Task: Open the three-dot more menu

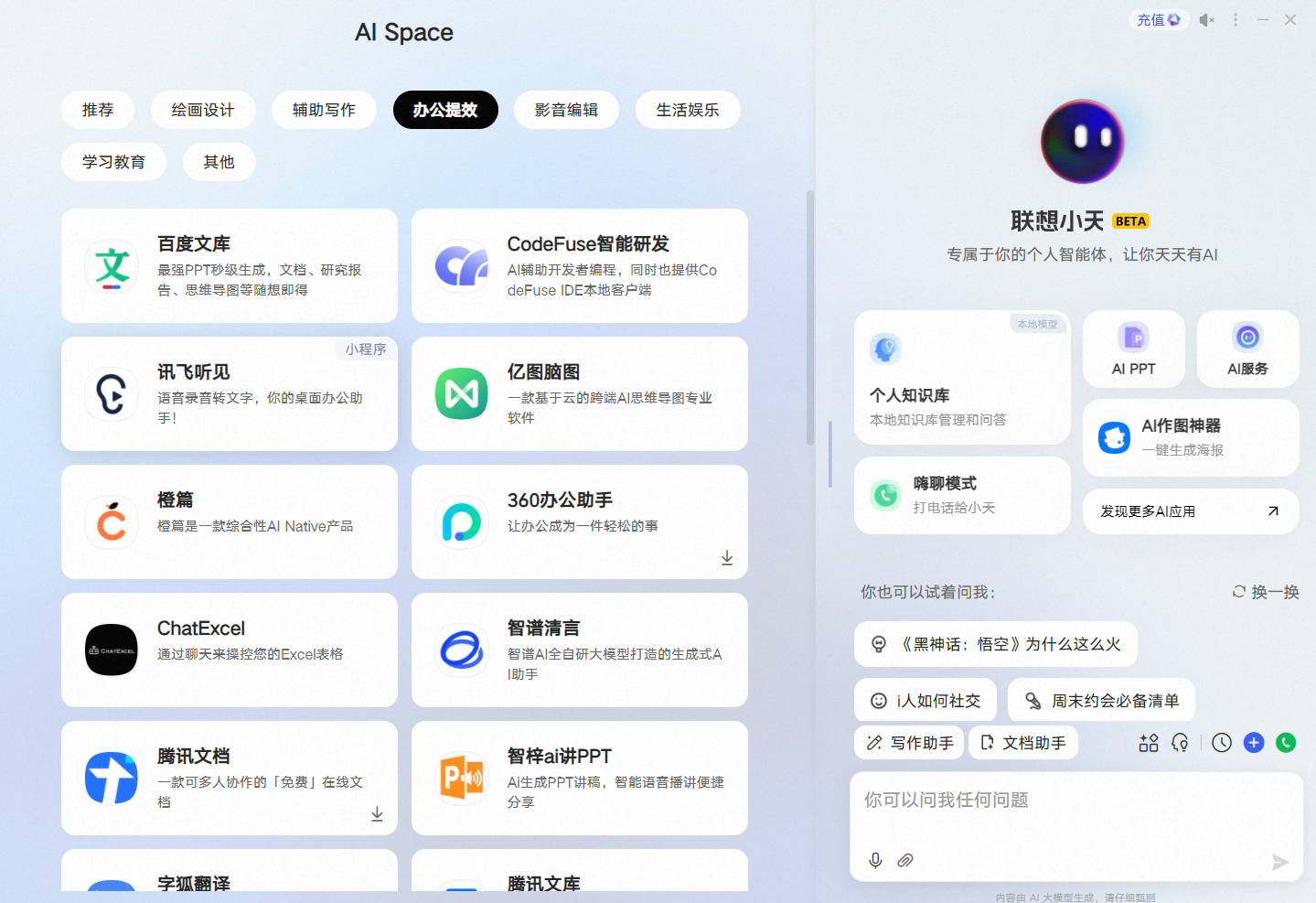Action: (1236, 20)
